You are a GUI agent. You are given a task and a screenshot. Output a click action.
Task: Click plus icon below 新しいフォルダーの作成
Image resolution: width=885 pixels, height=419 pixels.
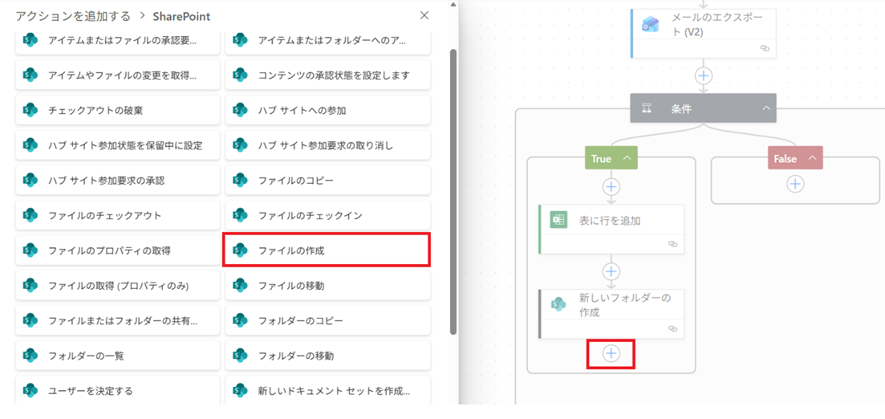tap(611, 353)
